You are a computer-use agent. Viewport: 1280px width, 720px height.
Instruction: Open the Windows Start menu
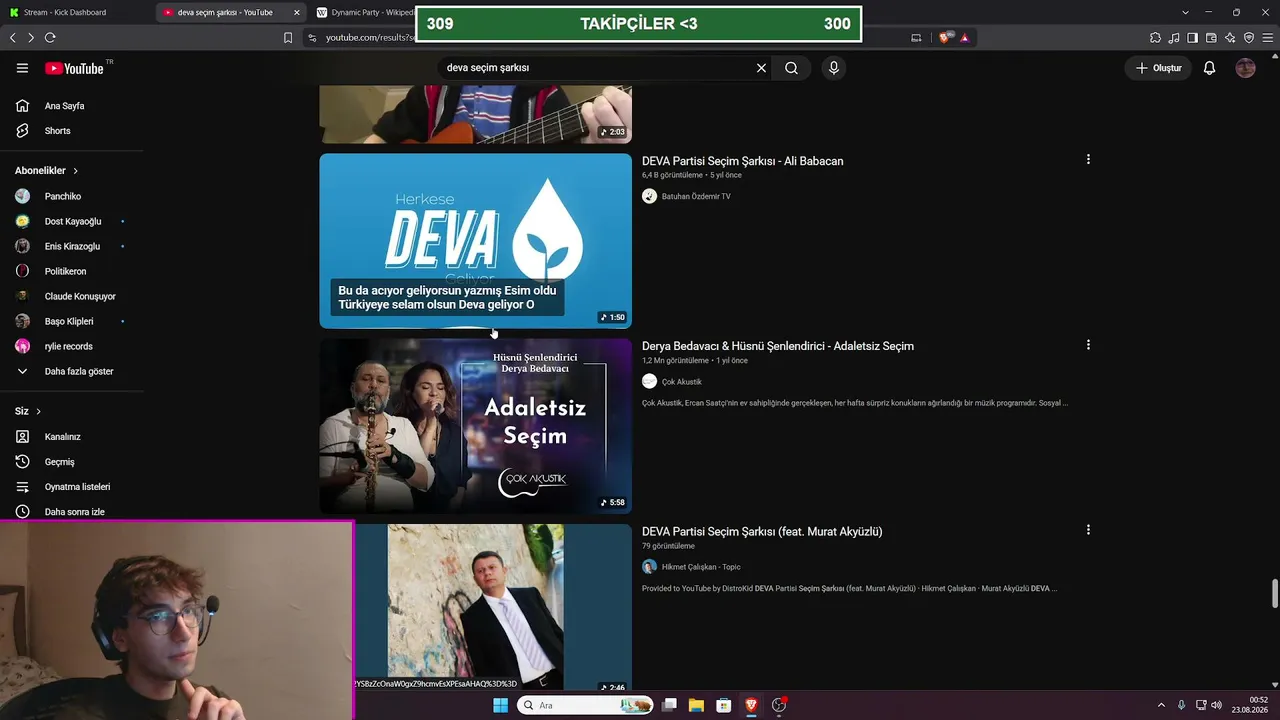[x=500, y=705]
